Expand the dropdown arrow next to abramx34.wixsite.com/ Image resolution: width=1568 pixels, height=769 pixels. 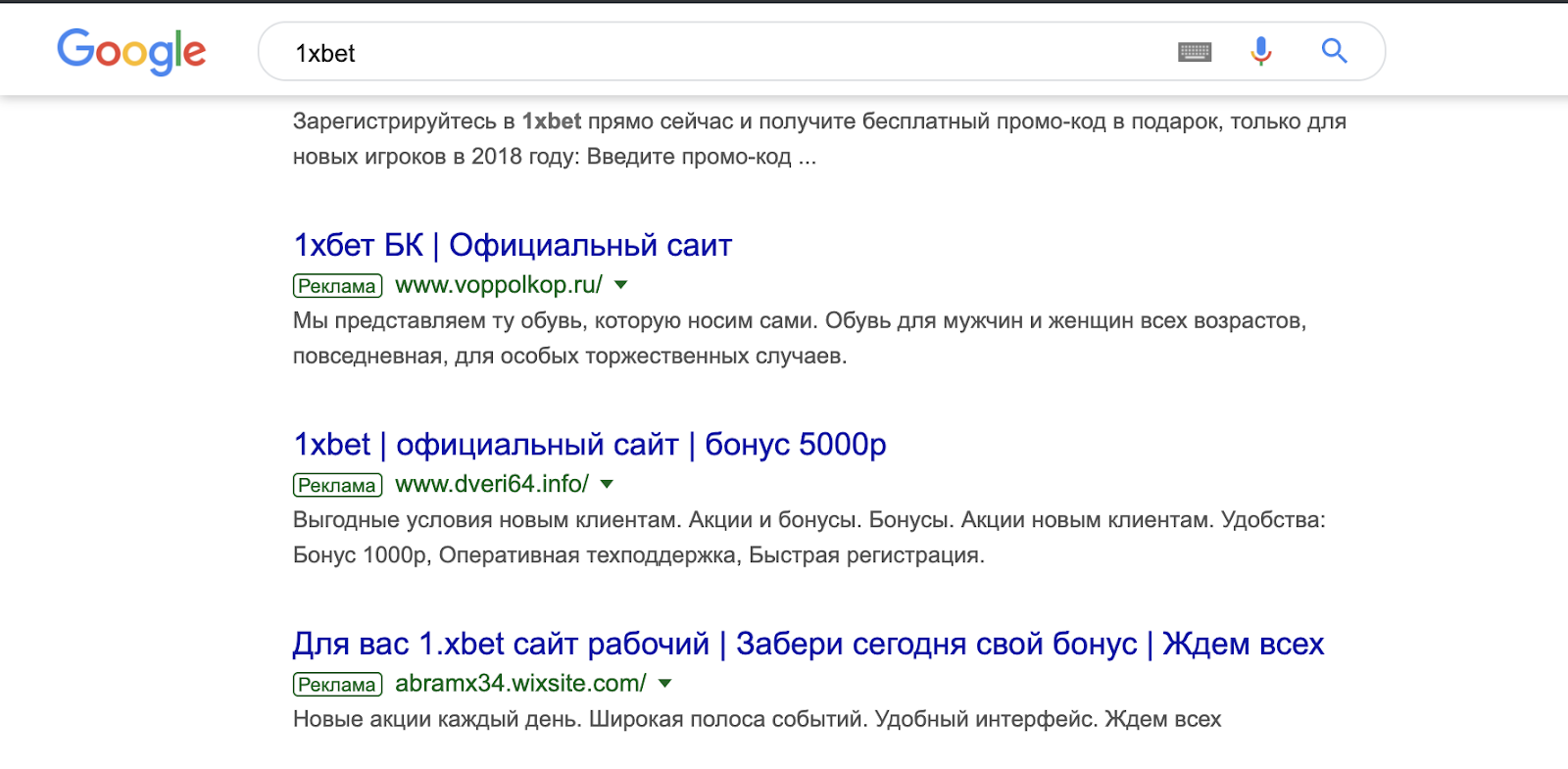[x=664, y=683]
